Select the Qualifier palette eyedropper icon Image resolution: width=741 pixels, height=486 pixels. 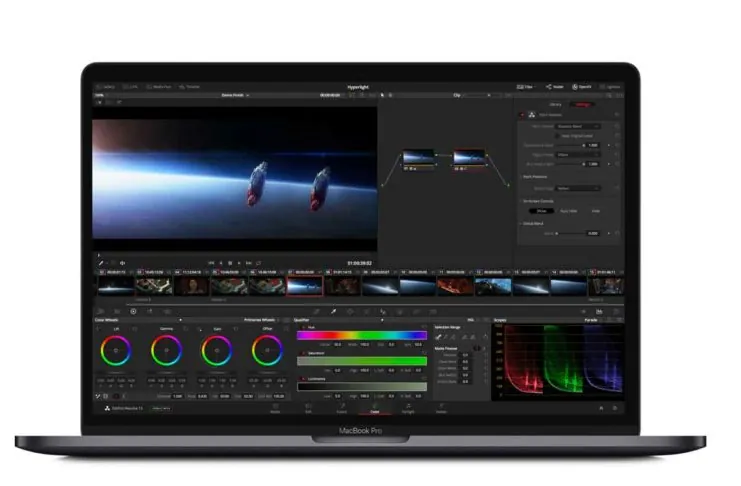(x=333, y=312)
